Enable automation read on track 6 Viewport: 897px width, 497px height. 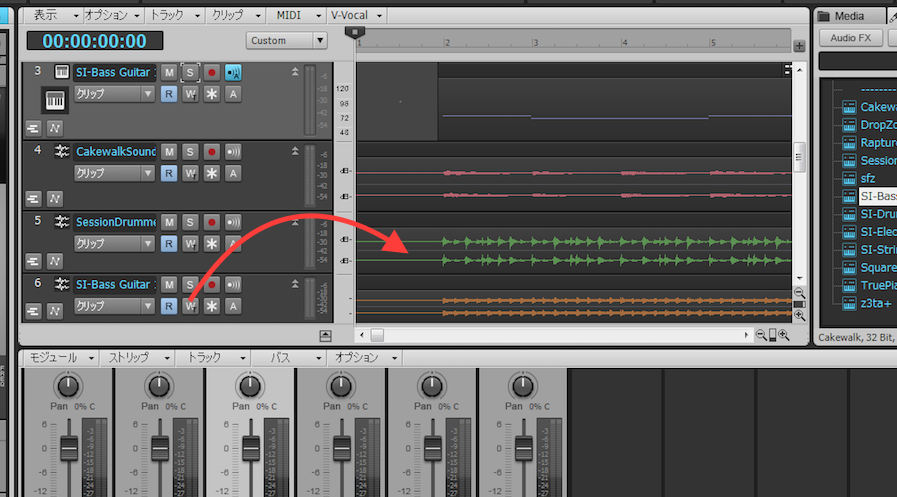point(169,306)
